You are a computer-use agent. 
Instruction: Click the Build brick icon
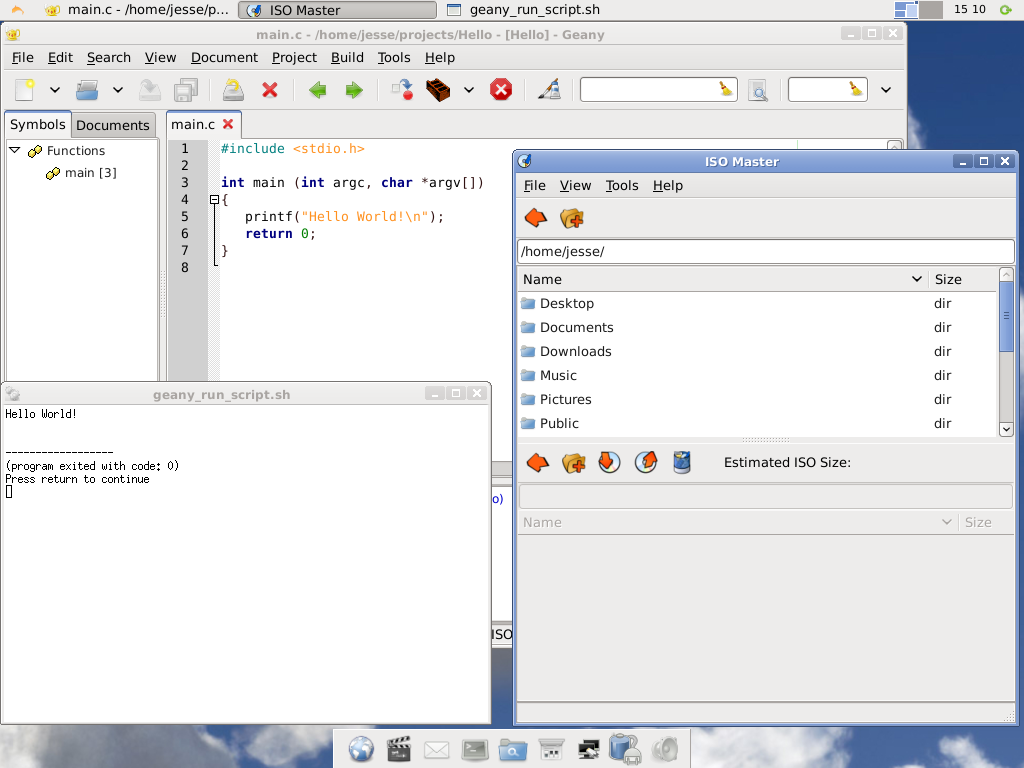(438, 90)
